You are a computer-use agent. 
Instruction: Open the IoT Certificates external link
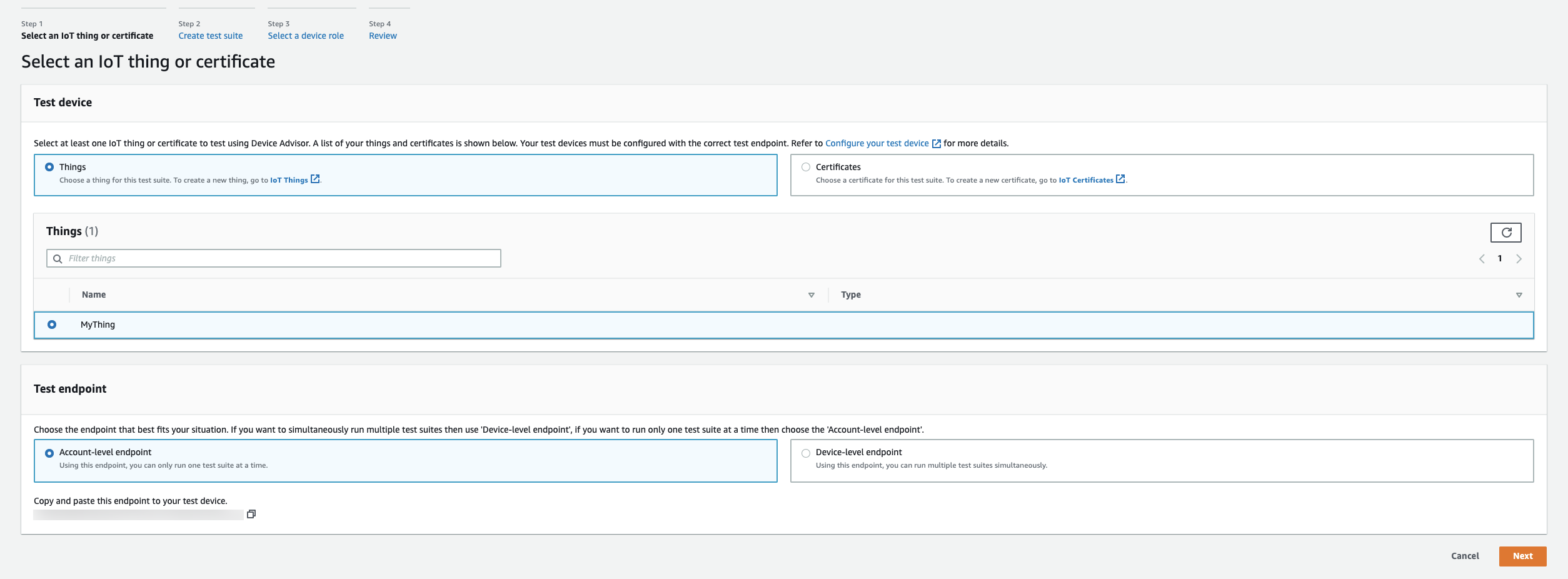coord(1091,180)
